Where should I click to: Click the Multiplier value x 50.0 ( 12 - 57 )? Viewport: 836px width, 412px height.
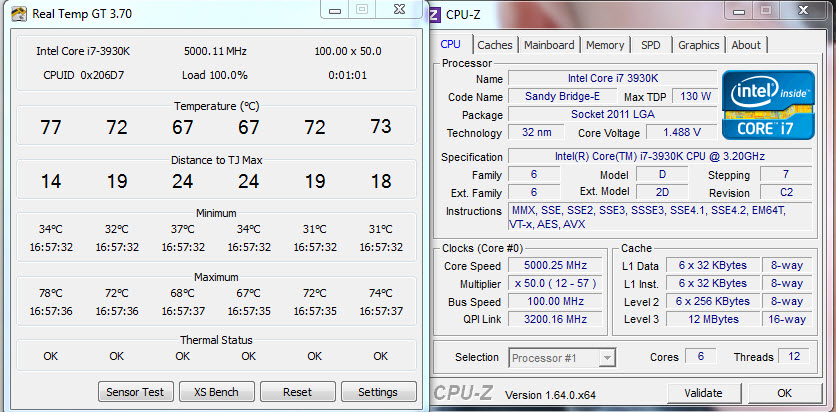(555, 283)
